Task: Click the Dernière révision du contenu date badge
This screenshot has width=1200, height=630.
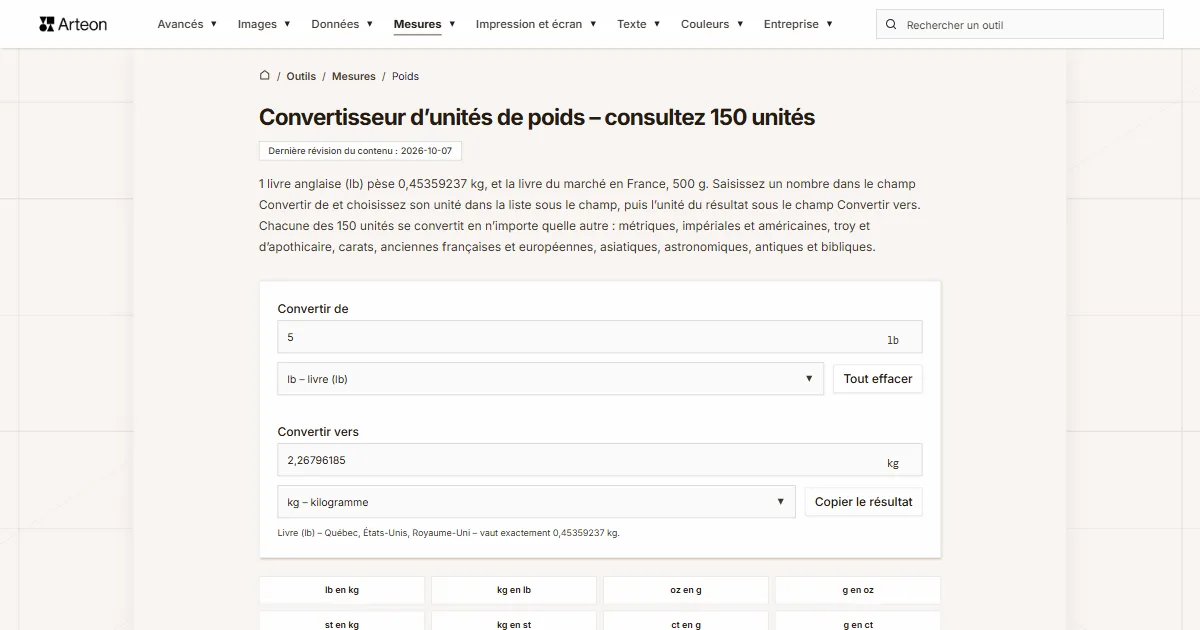Action: (x=360, y=151)
